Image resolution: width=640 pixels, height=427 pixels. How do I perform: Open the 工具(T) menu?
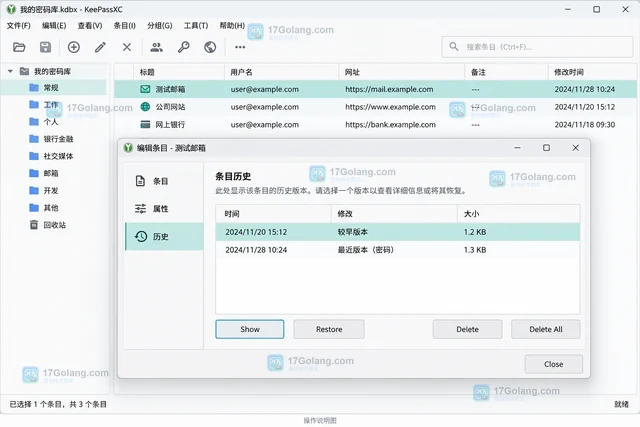(196, 26)
